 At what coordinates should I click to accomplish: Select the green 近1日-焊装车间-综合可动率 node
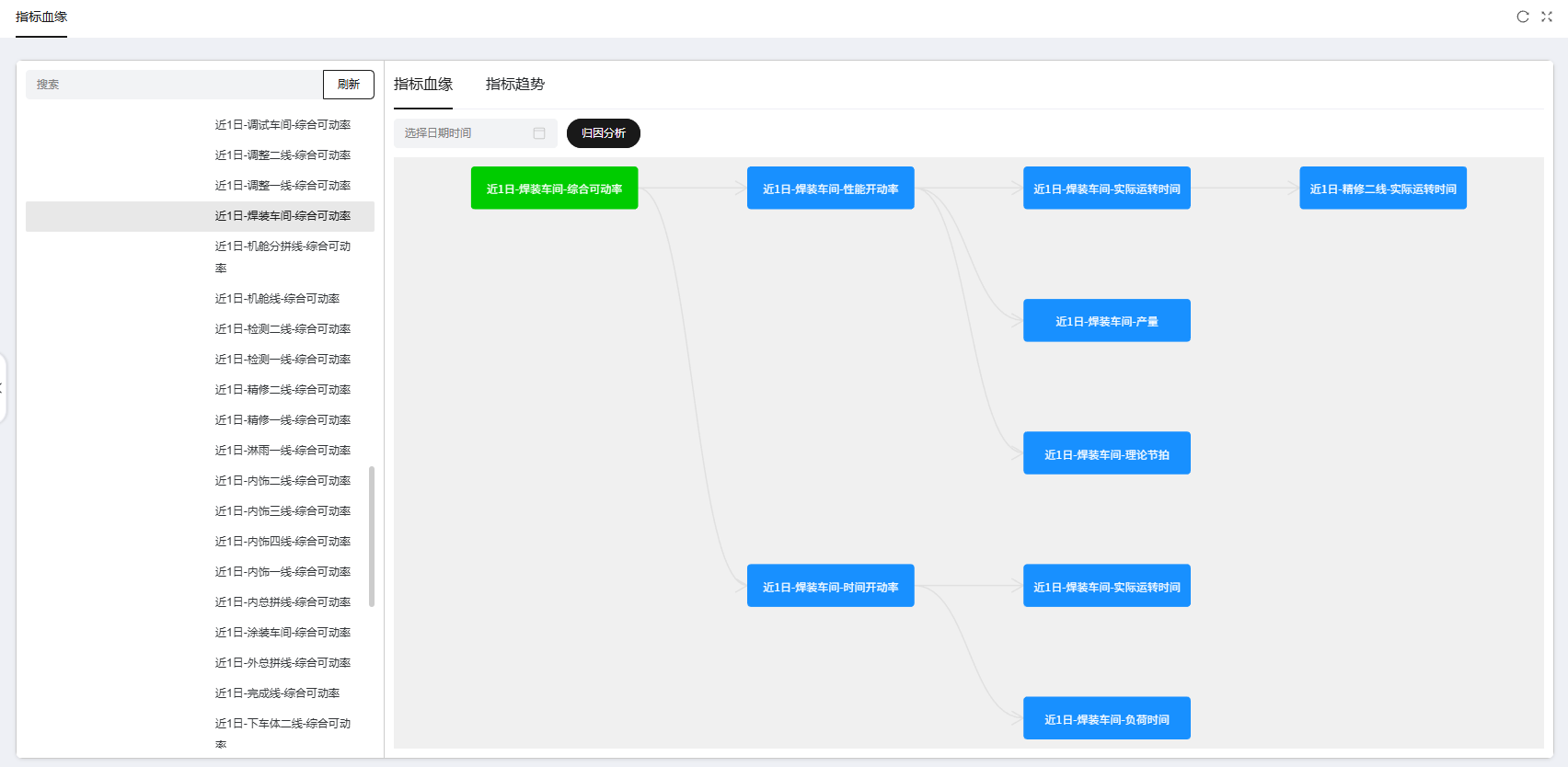[554, 189]
